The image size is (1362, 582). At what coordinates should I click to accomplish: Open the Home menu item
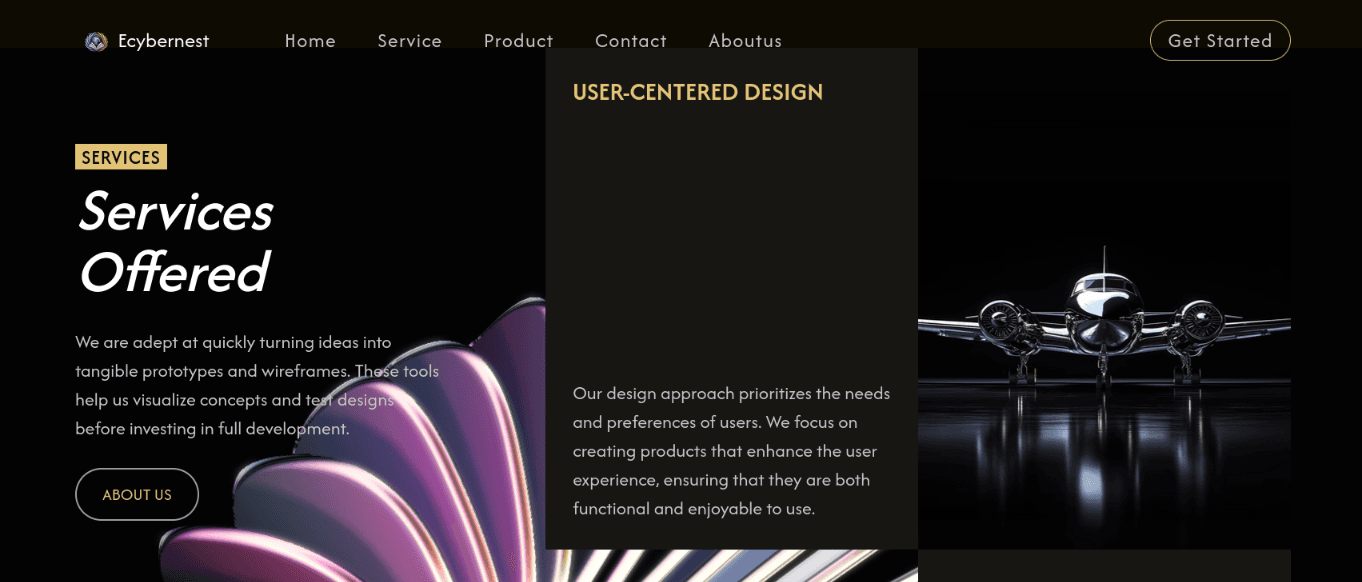coord(310,41)
